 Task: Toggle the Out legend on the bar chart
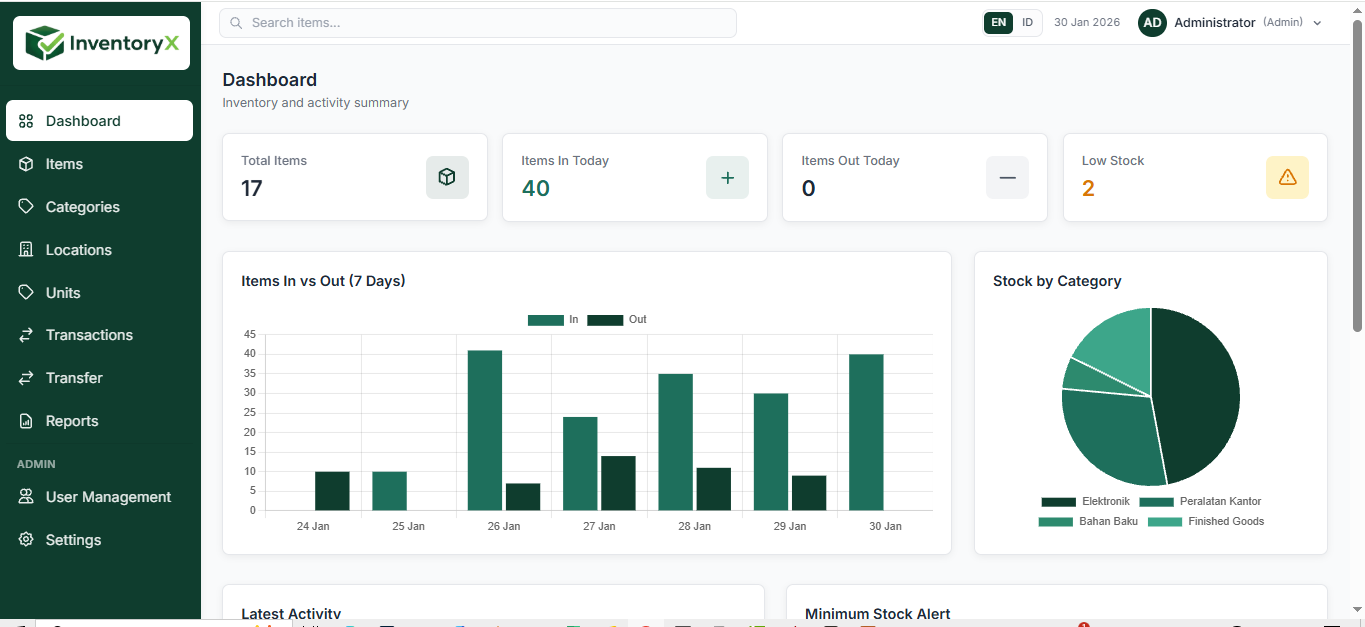(619, 319)
